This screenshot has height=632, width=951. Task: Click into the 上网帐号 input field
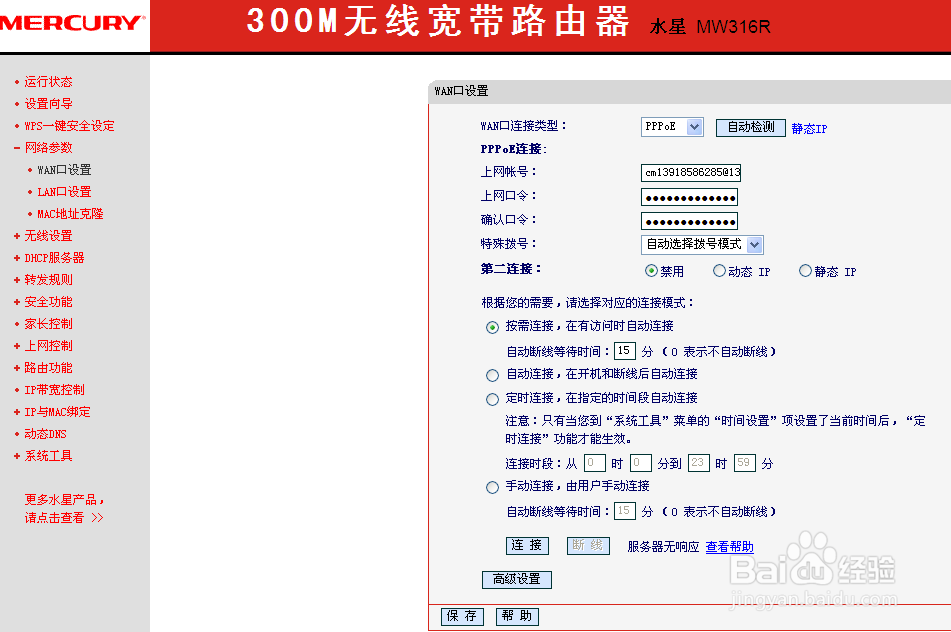(691, 173)
